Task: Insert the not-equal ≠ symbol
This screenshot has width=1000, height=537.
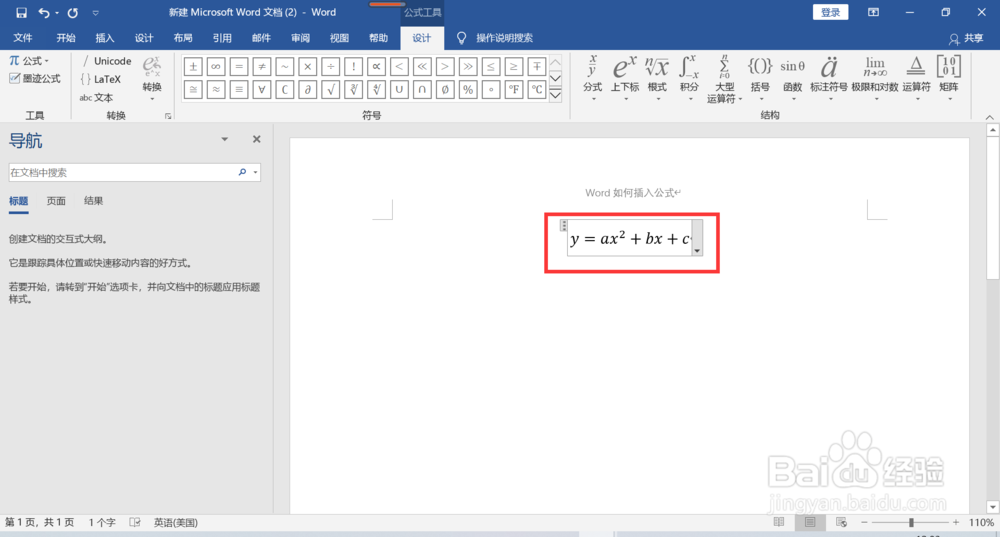Action: (x=261, y=66)
